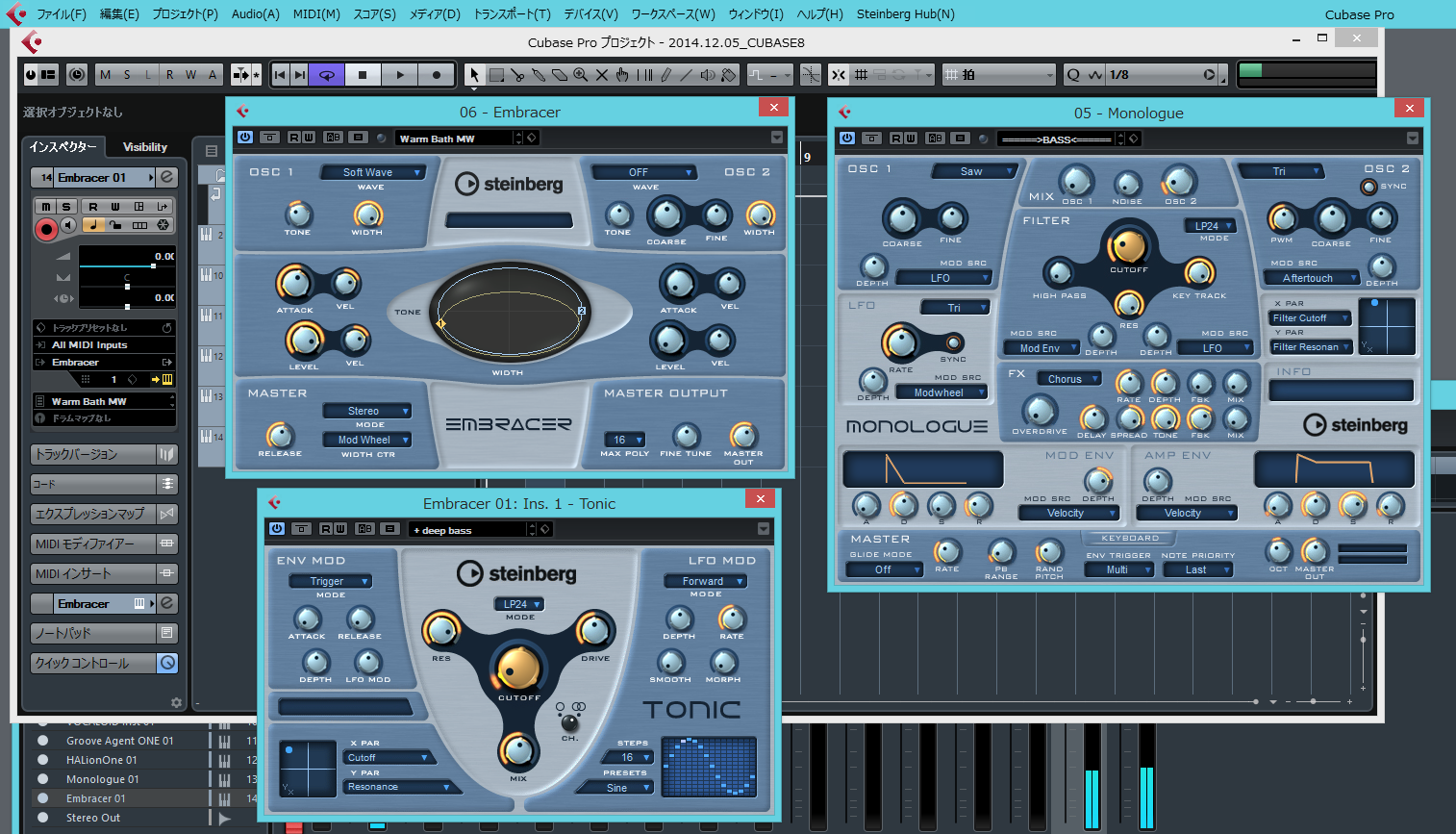Open Monologue OSC 1 Saw waveform dropdown
The width and height of the screenshot is (1456, 834).
click(x=974, y=171)
